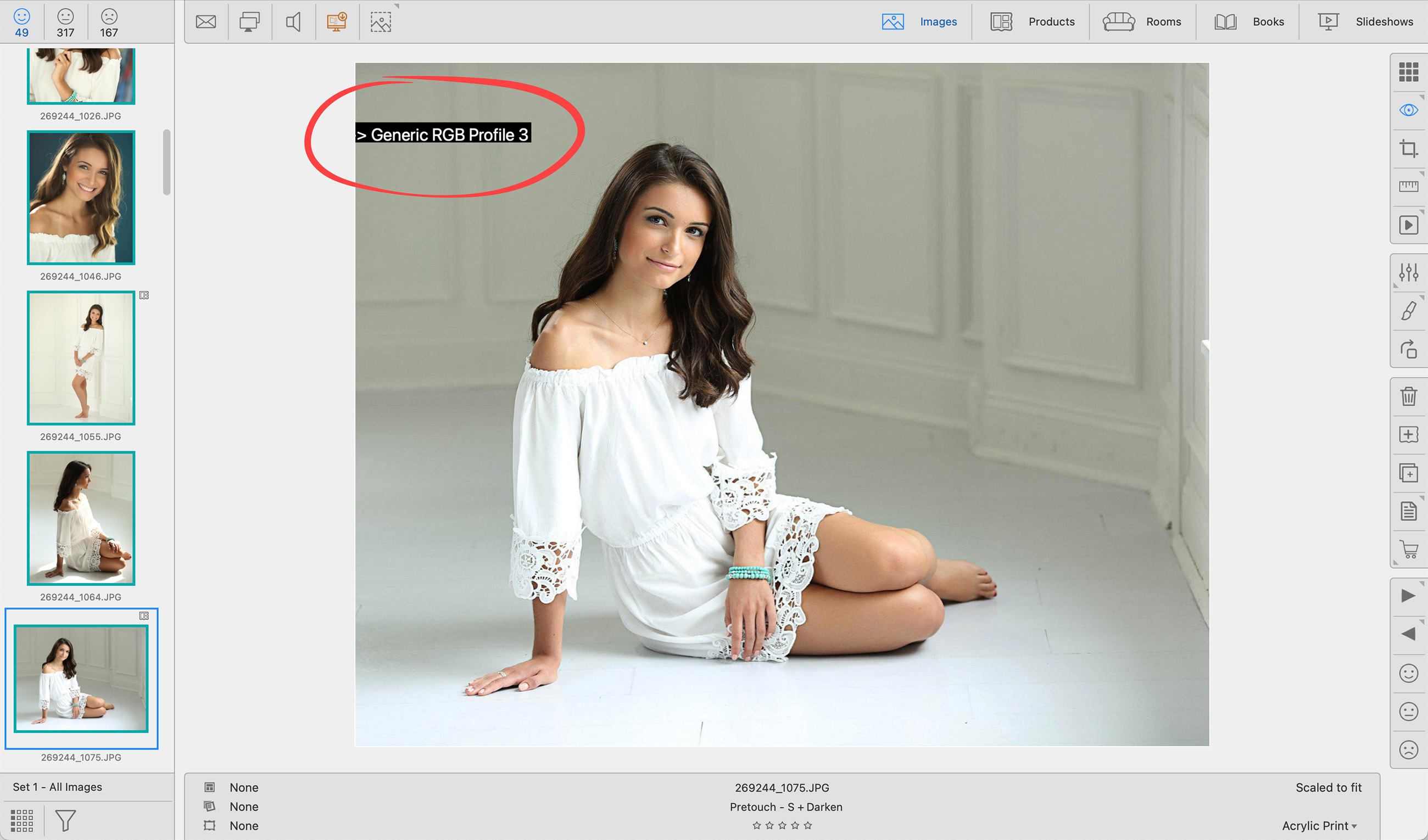Open the filter funnel options
The height and width of the screenshot is (840, 1428).
pyautogui.click(x=65, y=820)
